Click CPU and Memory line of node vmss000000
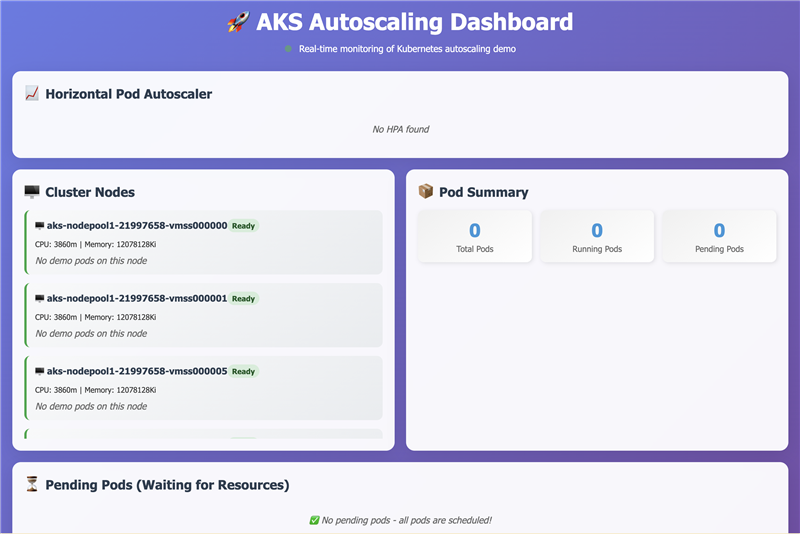 [x=95, y=244]
